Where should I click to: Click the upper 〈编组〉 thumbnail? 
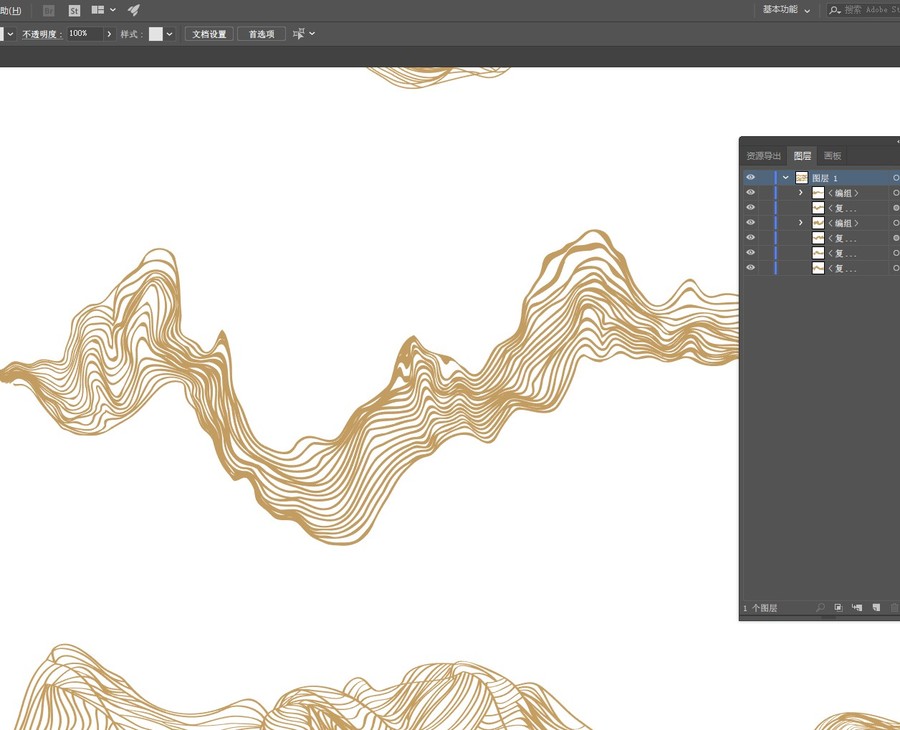(818, 193)
